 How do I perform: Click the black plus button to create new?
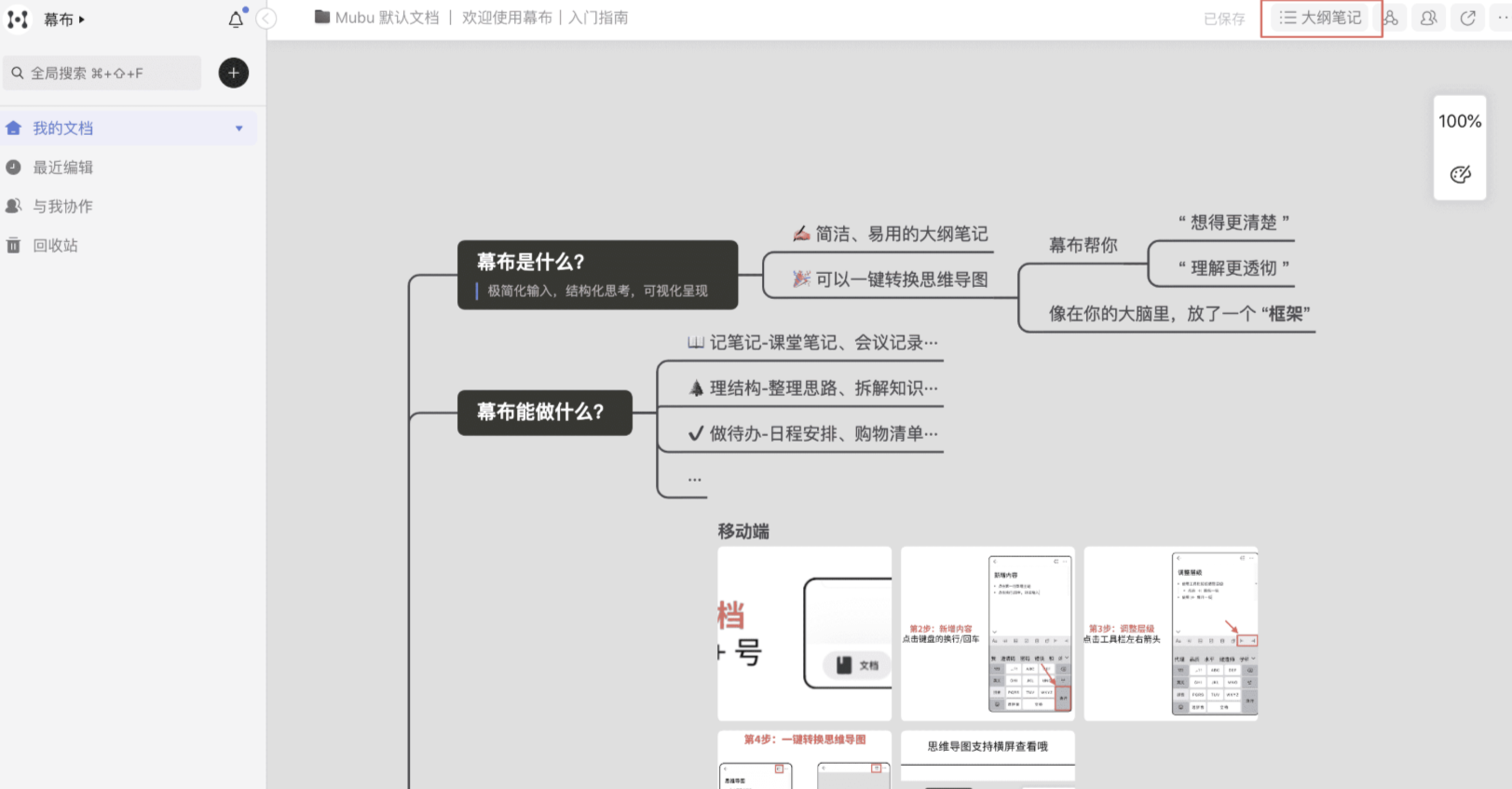pyautogui.click(x=234, y=73)
